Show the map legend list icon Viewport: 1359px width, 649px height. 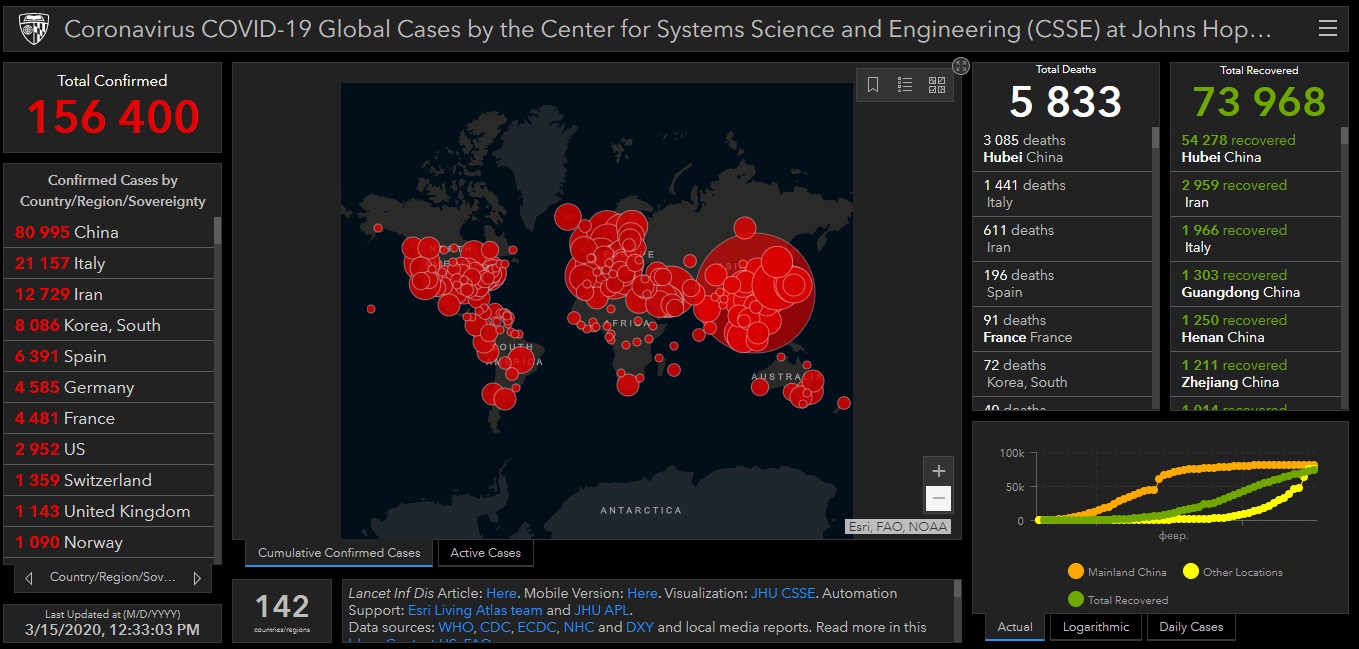point(905,85)
